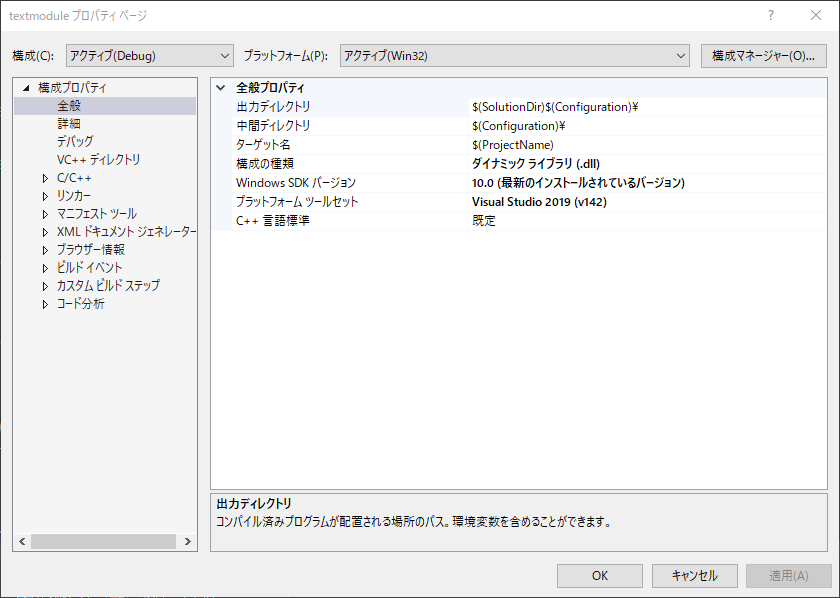
Task: Select VC++ ディレクトリ in the tree
Action: pos(99,160)
